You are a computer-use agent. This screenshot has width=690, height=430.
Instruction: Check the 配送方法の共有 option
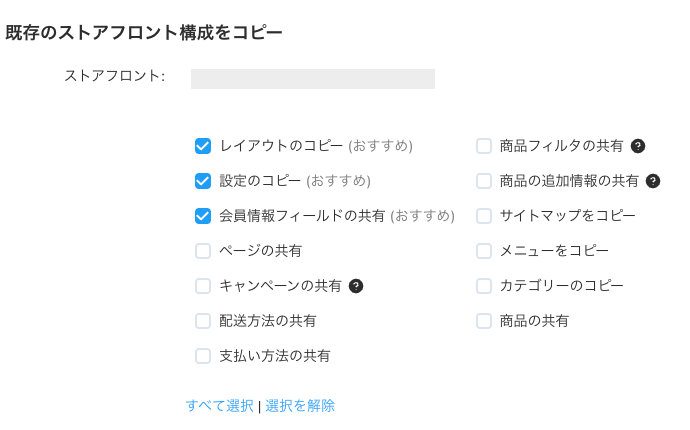203,321
